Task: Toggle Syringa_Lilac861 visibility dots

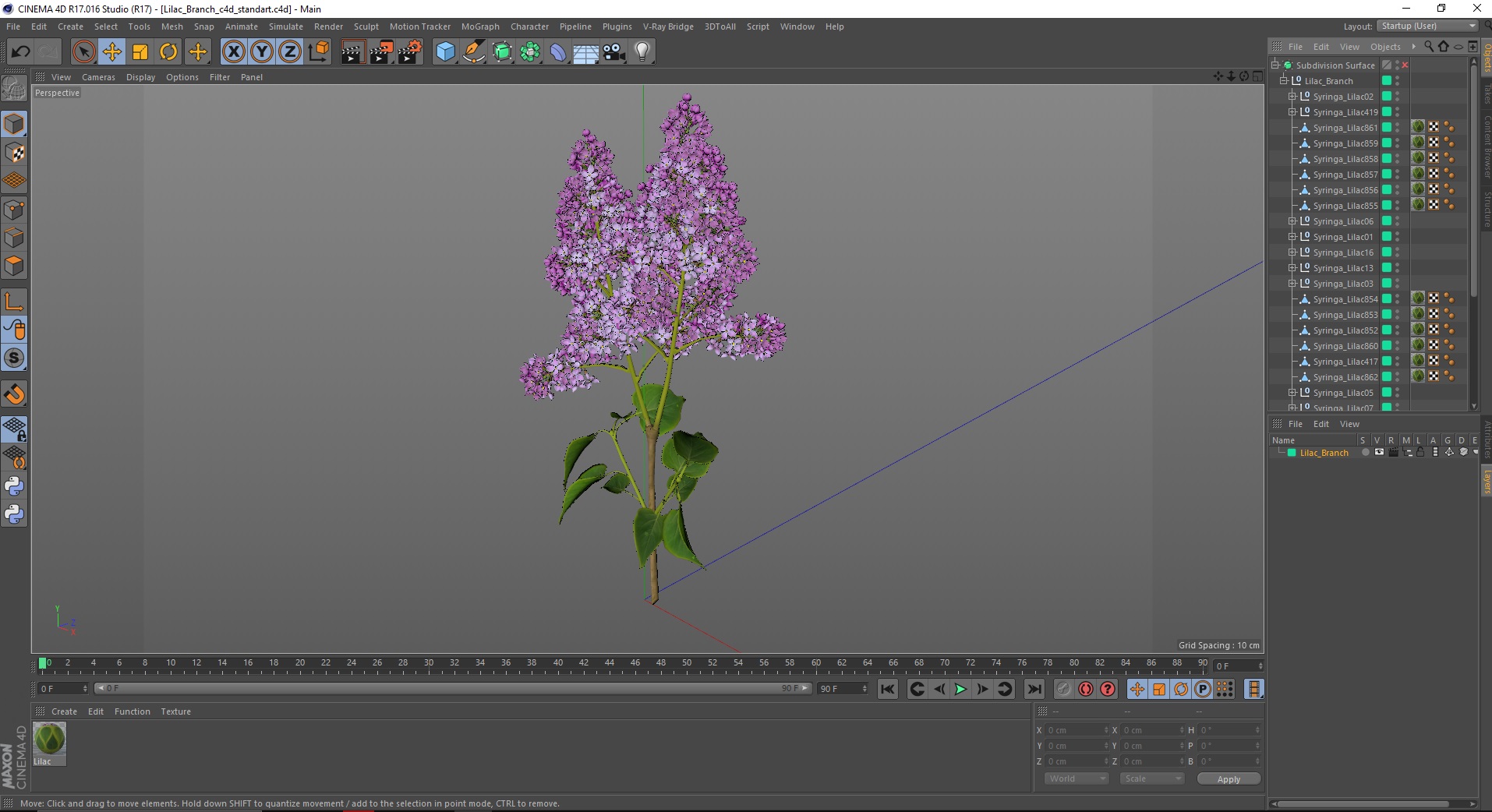Action: [x=1398, y=128]
